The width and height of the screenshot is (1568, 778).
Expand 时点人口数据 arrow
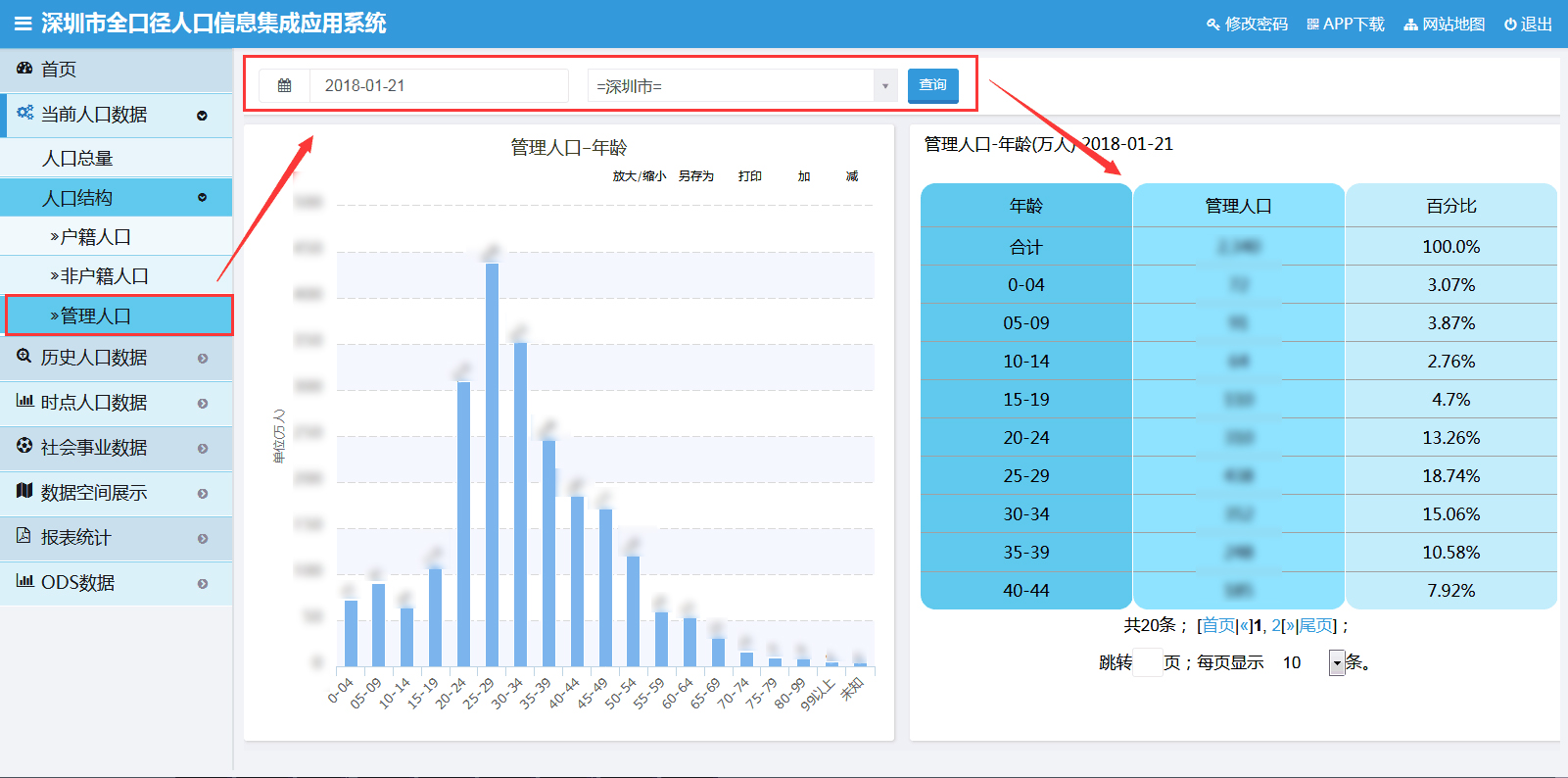203,404
